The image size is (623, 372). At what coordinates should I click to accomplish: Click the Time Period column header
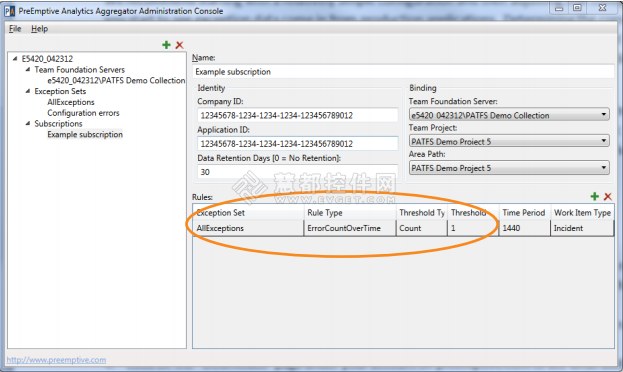point(525,213)
